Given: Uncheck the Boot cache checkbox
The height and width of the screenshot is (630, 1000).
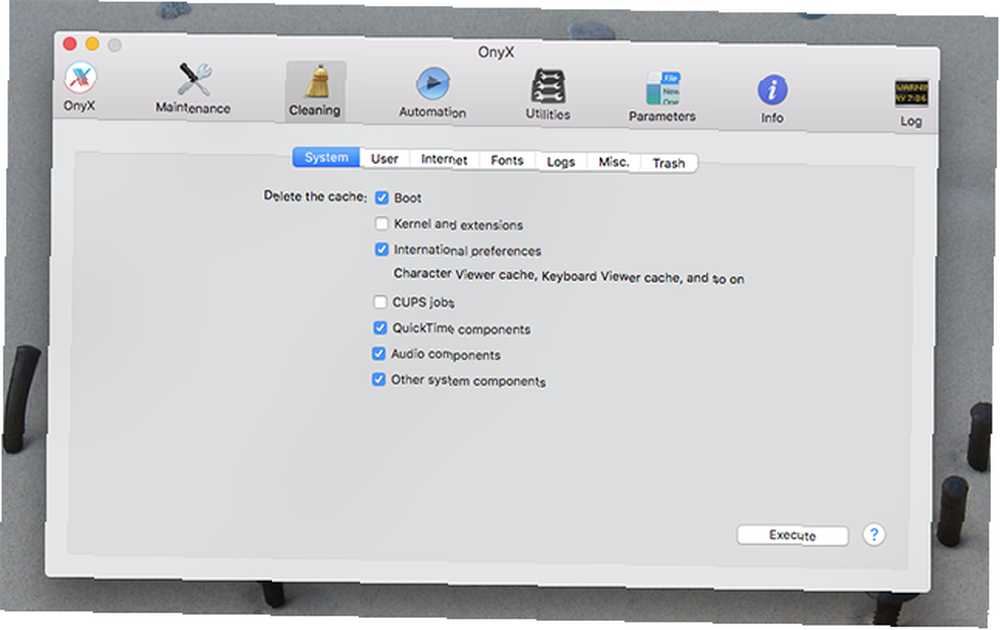Looking at the screenshot, I should click(381, 198).
